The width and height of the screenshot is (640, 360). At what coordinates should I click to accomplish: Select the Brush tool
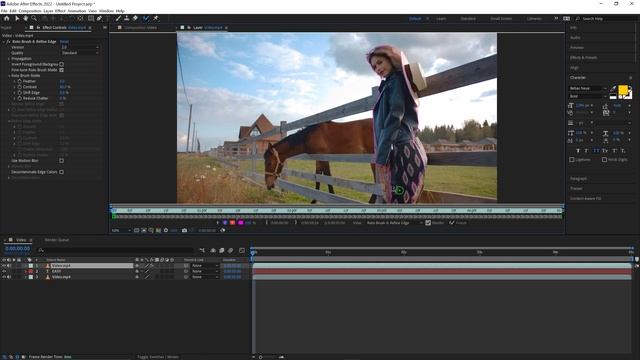(x=118, y=18)
